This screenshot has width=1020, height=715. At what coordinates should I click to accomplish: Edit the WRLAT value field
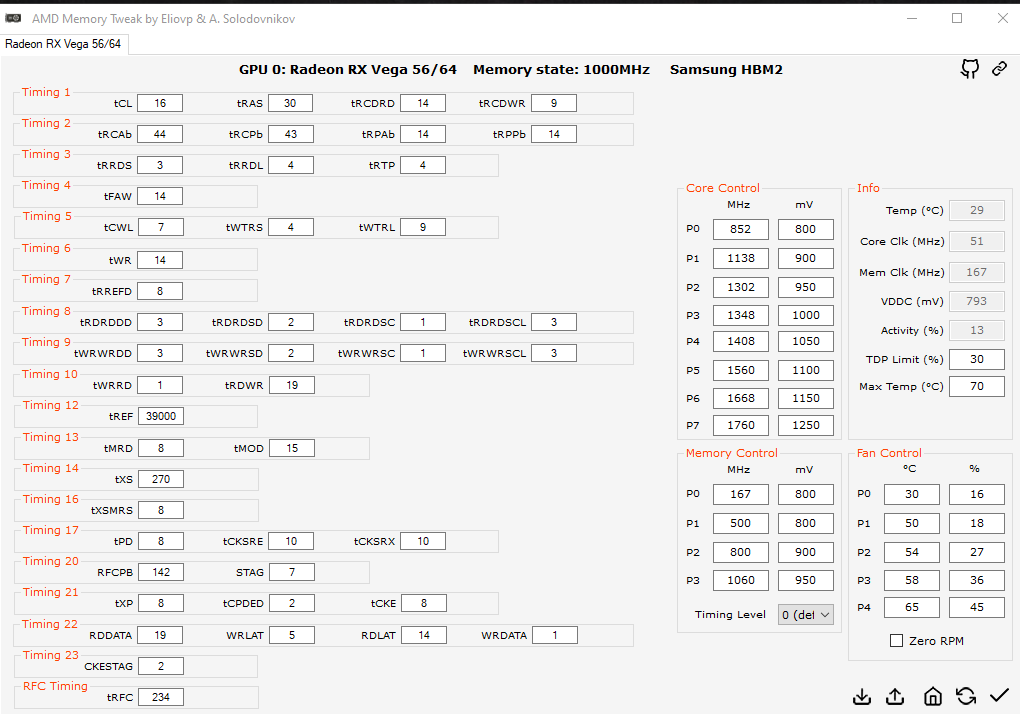tap(292, 635)
